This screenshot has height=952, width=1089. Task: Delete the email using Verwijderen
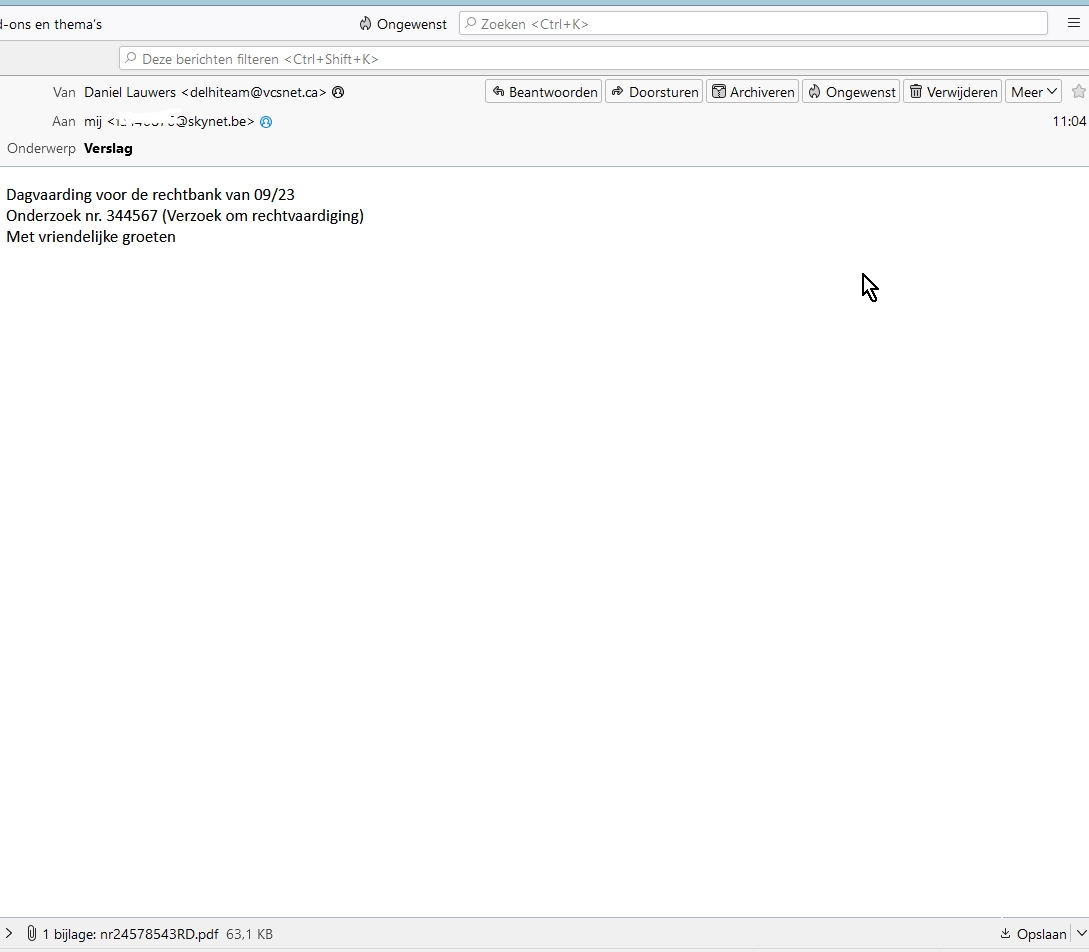(952, 92)
